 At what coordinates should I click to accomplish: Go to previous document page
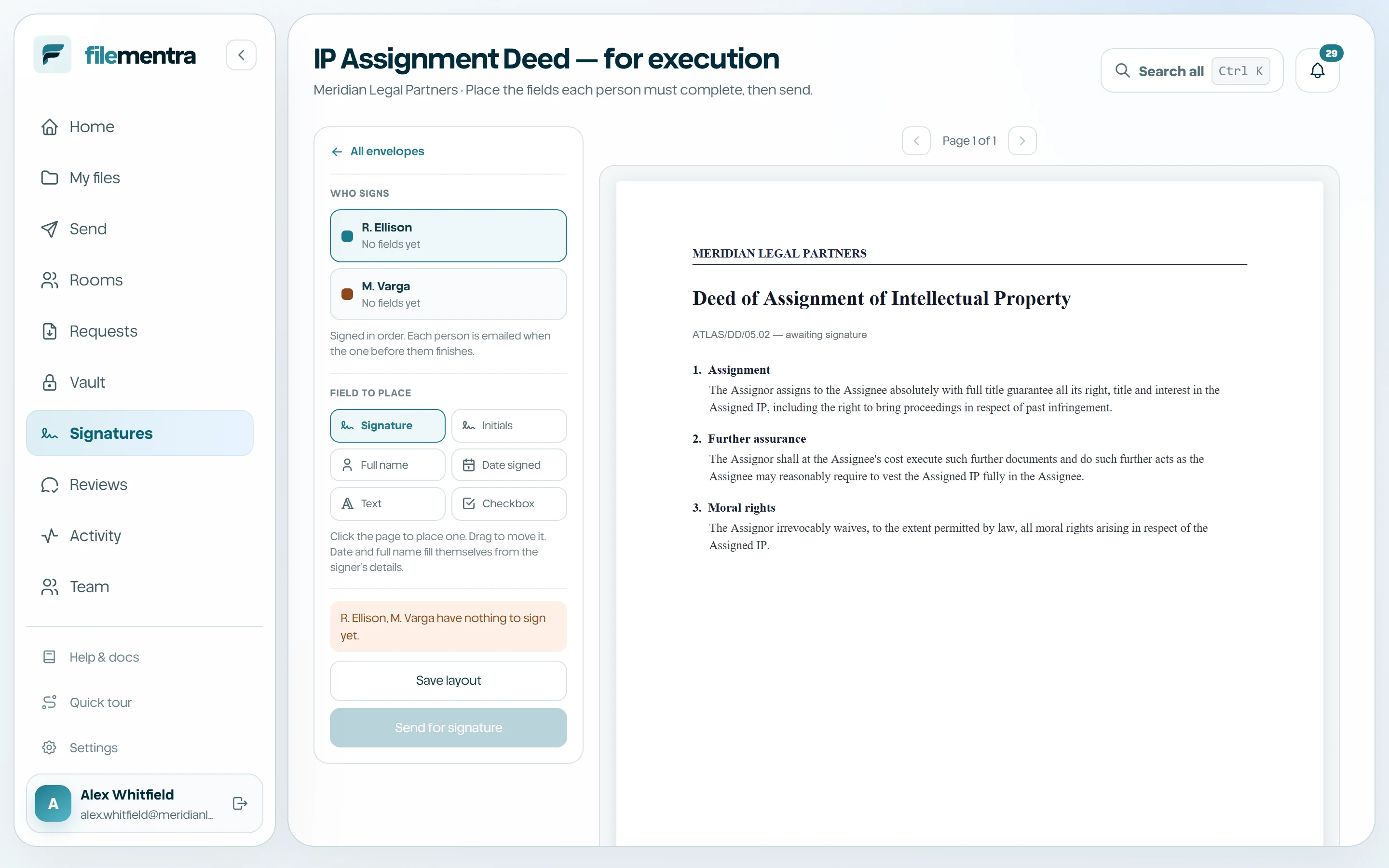(x=916, y=141)
